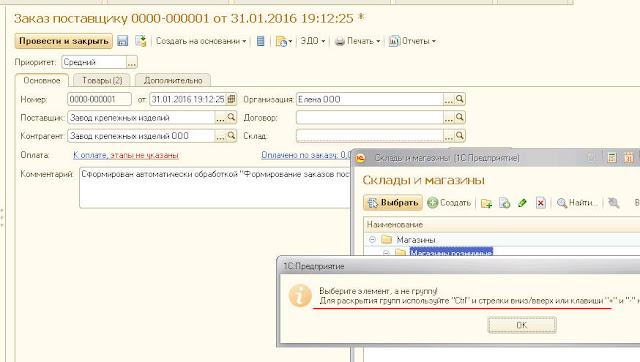Click the Комментарий text area
The height and width of the screenshot is (362, 640).
tap(215, 187)
